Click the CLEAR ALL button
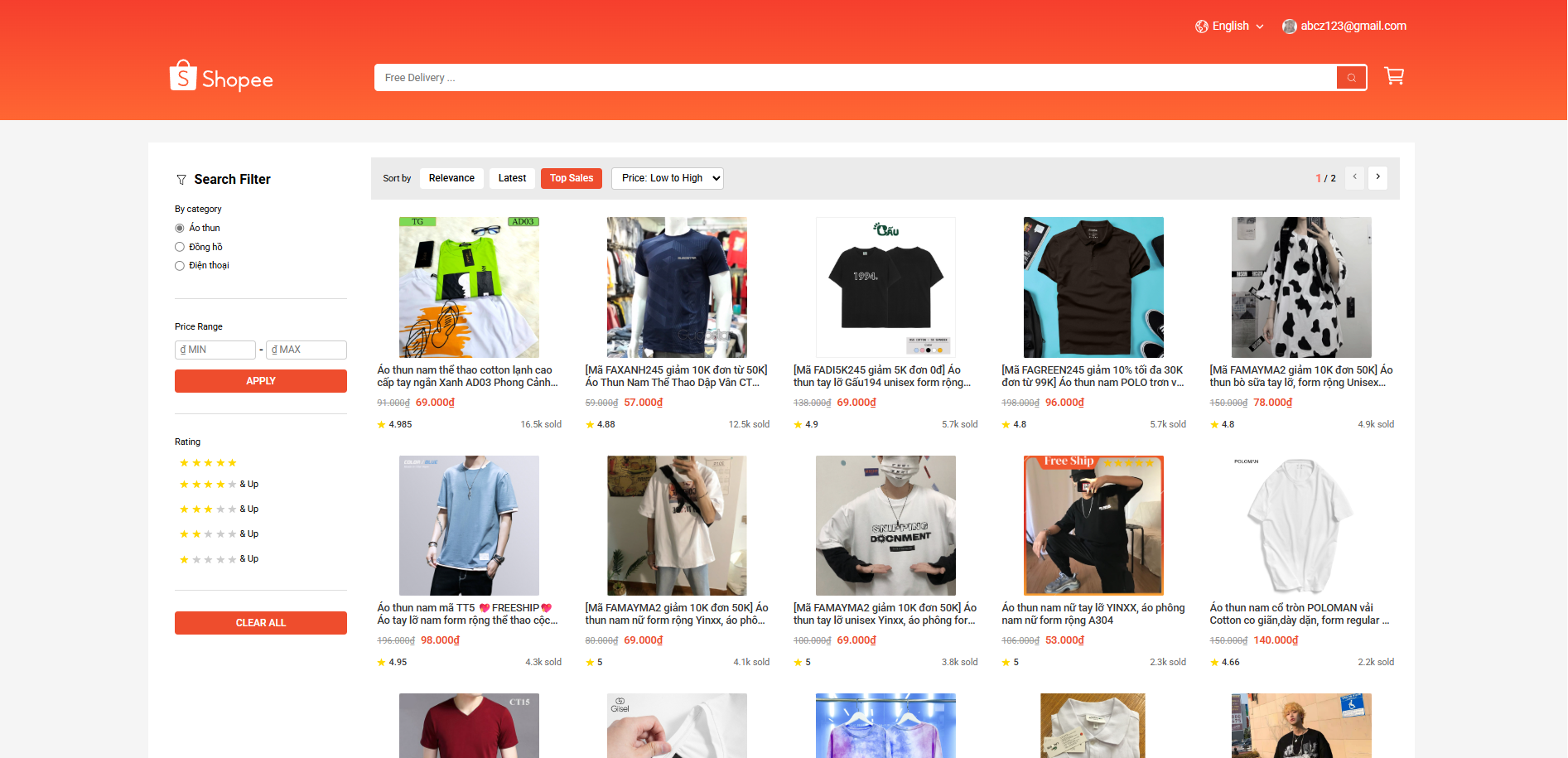1568x758 pixels. 261,623
